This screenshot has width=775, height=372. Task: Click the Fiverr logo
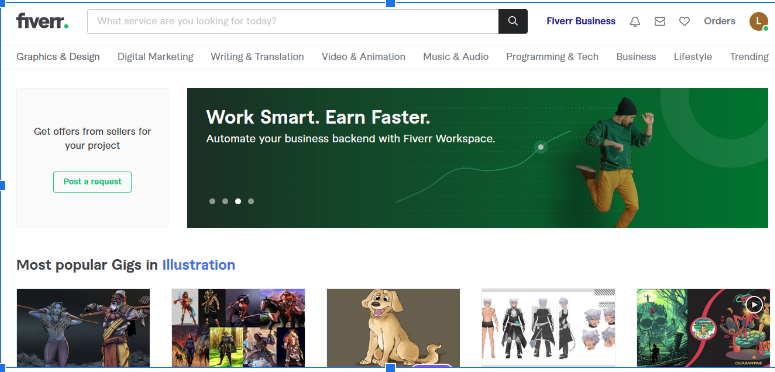pos(42,21)
